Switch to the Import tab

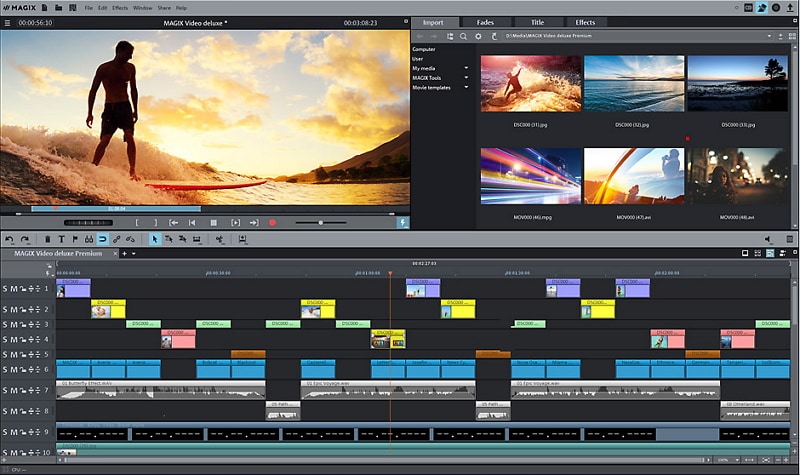click(x=433, y=22)
